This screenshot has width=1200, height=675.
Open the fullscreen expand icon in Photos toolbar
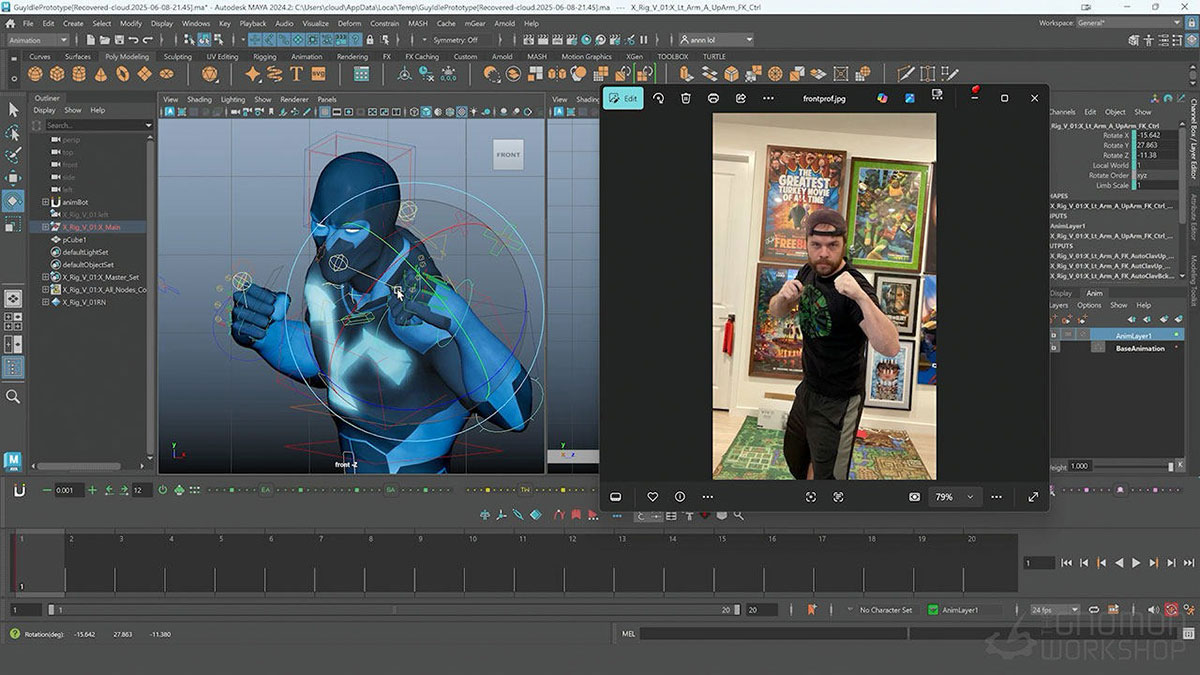click(1033, 497)
